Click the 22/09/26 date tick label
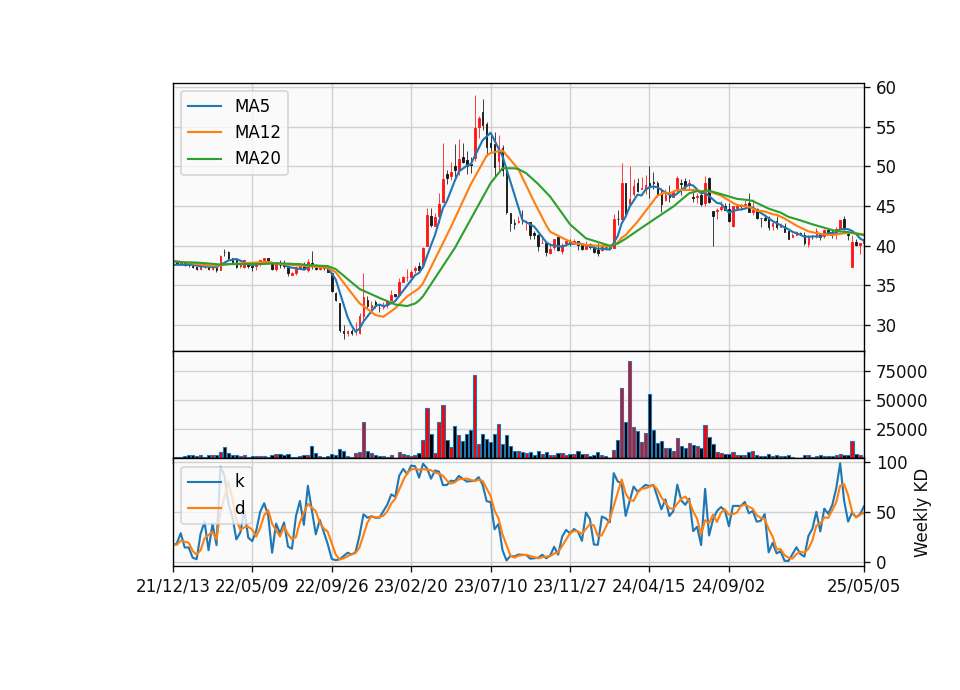Viewport: 960px width, 690px height. [331, 586]
